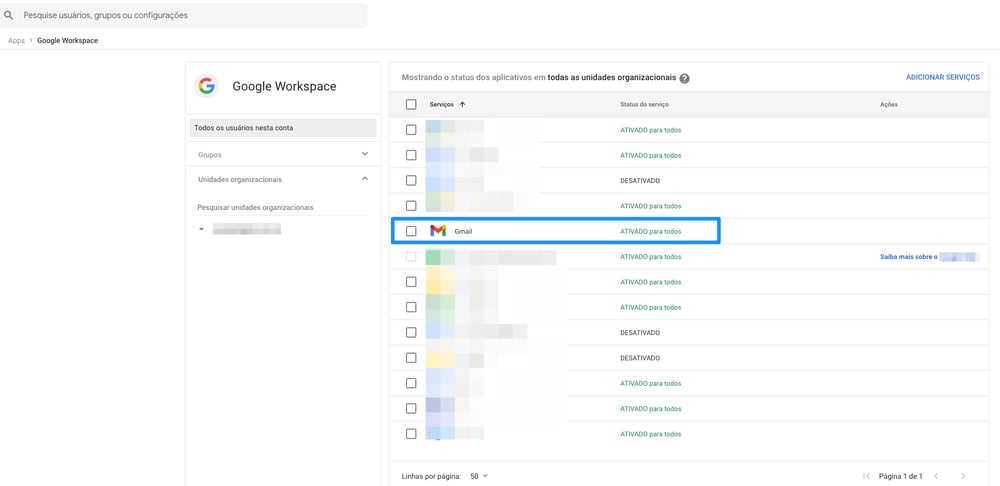The image size is (1000, 486).
Task: Click the Google Workspace breadcrumb
Action: point(68,41)
